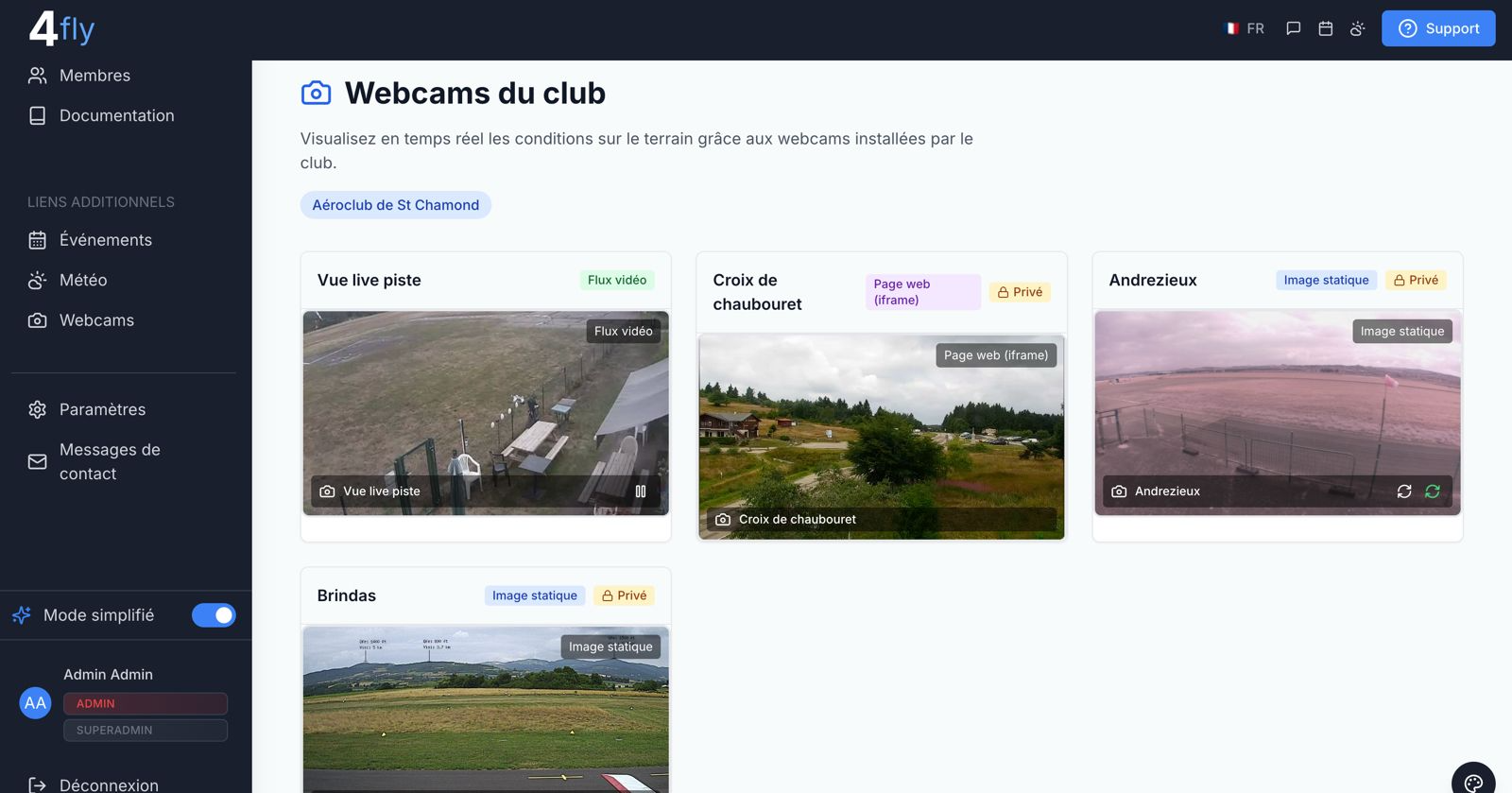This screenshot has height=793, width=1512.
Task: Click the Admin Admin user name
Action: [108, 675]
